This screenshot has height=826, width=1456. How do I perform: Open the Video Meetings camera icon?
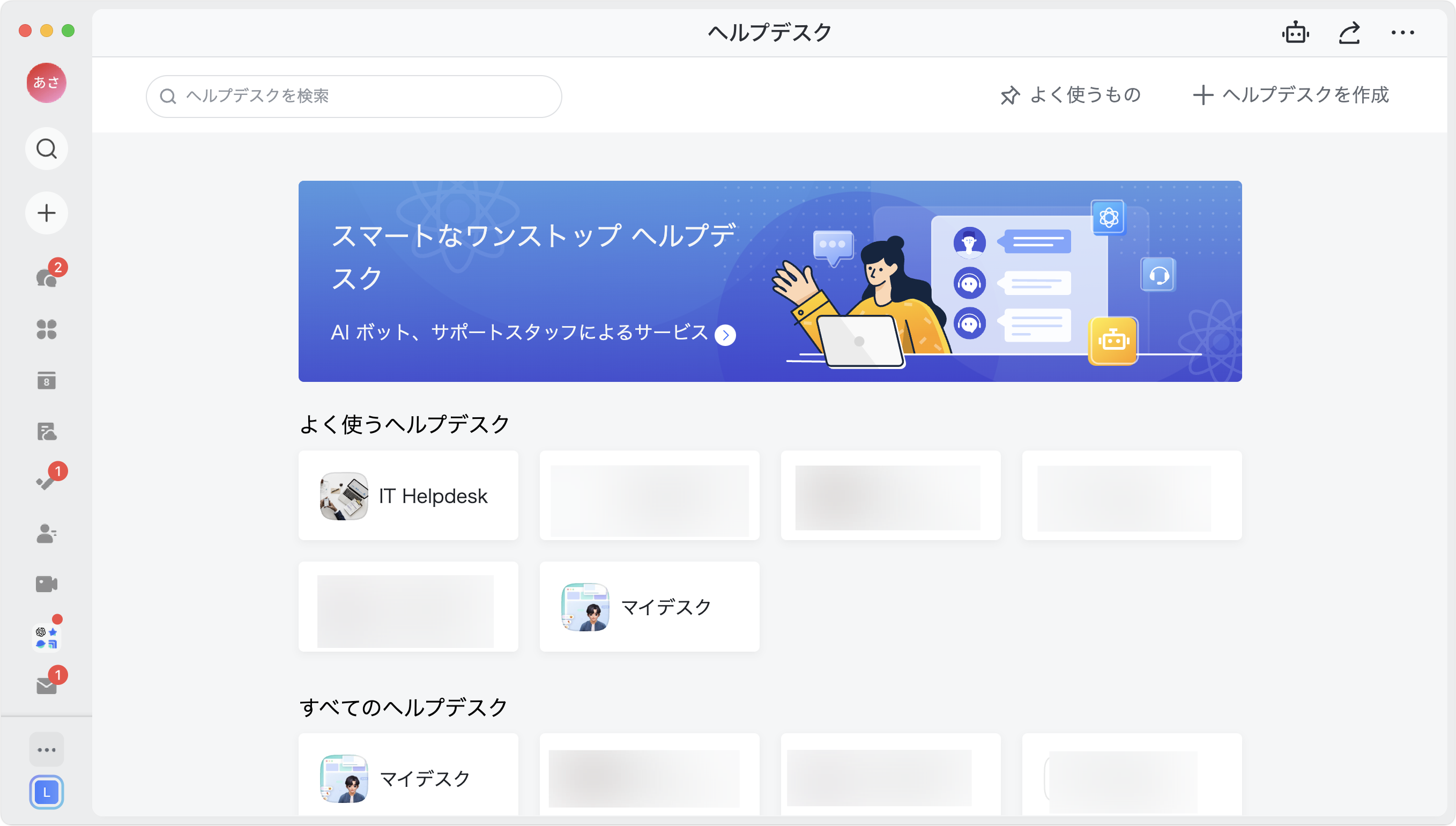pos(47,584)
